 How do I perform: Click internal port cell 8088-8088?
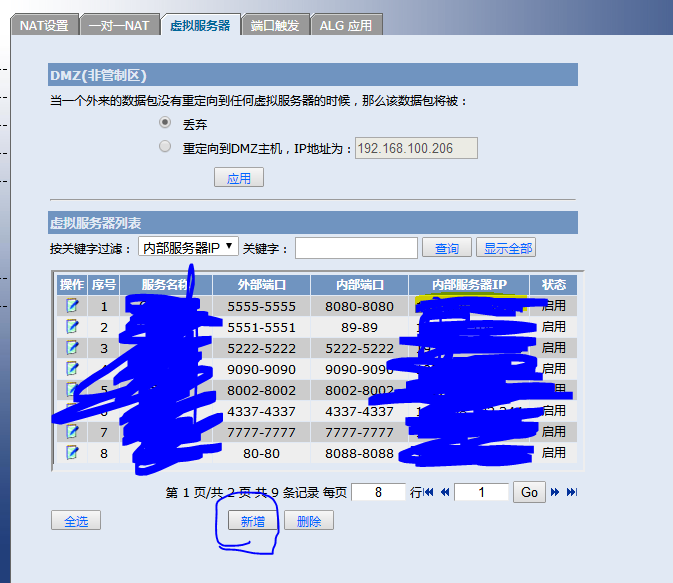point(359,453)
